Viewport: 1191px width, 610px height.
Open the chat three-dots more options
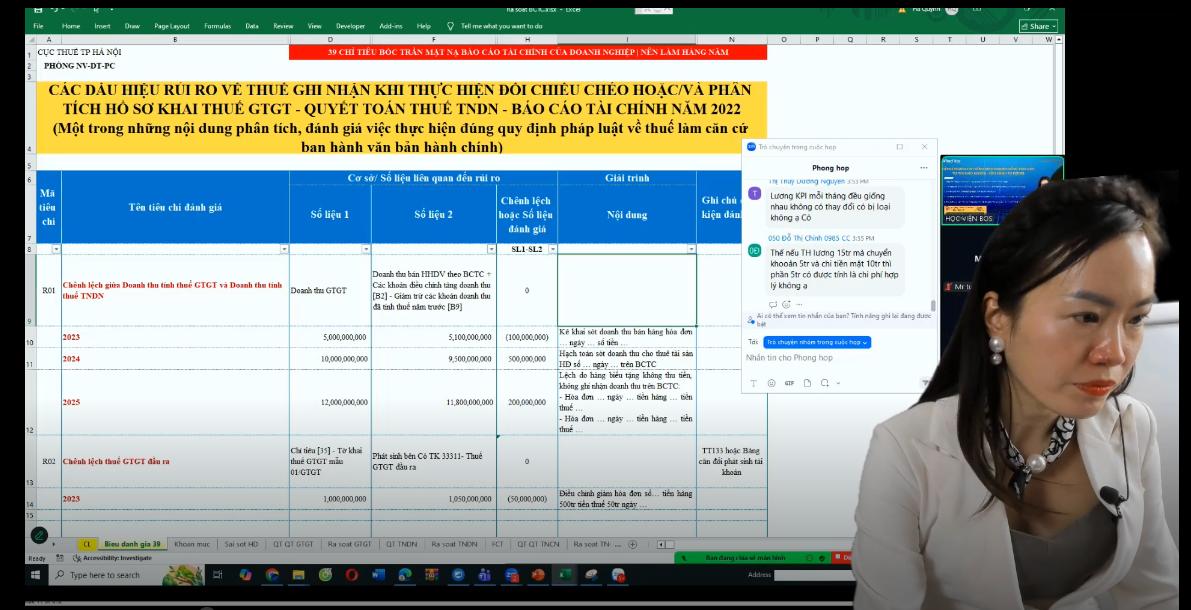click(924, 167)
